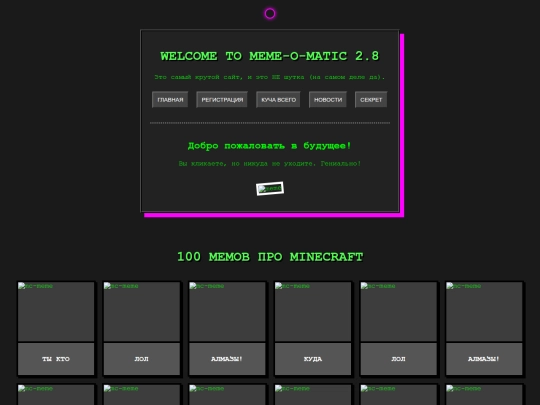Click the WELCOME TO MEME-O-MATIC 2.8 title
Viewport: 540px width, 405px height.
[x=270, y=56]
